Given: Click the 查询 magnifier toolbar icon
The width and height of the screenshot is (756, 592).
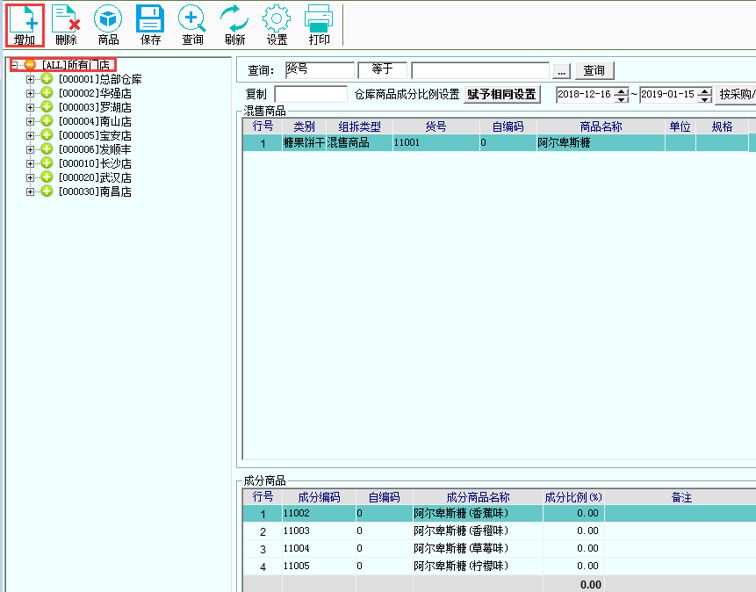Looking at the screenshot, I should point(192,23).
